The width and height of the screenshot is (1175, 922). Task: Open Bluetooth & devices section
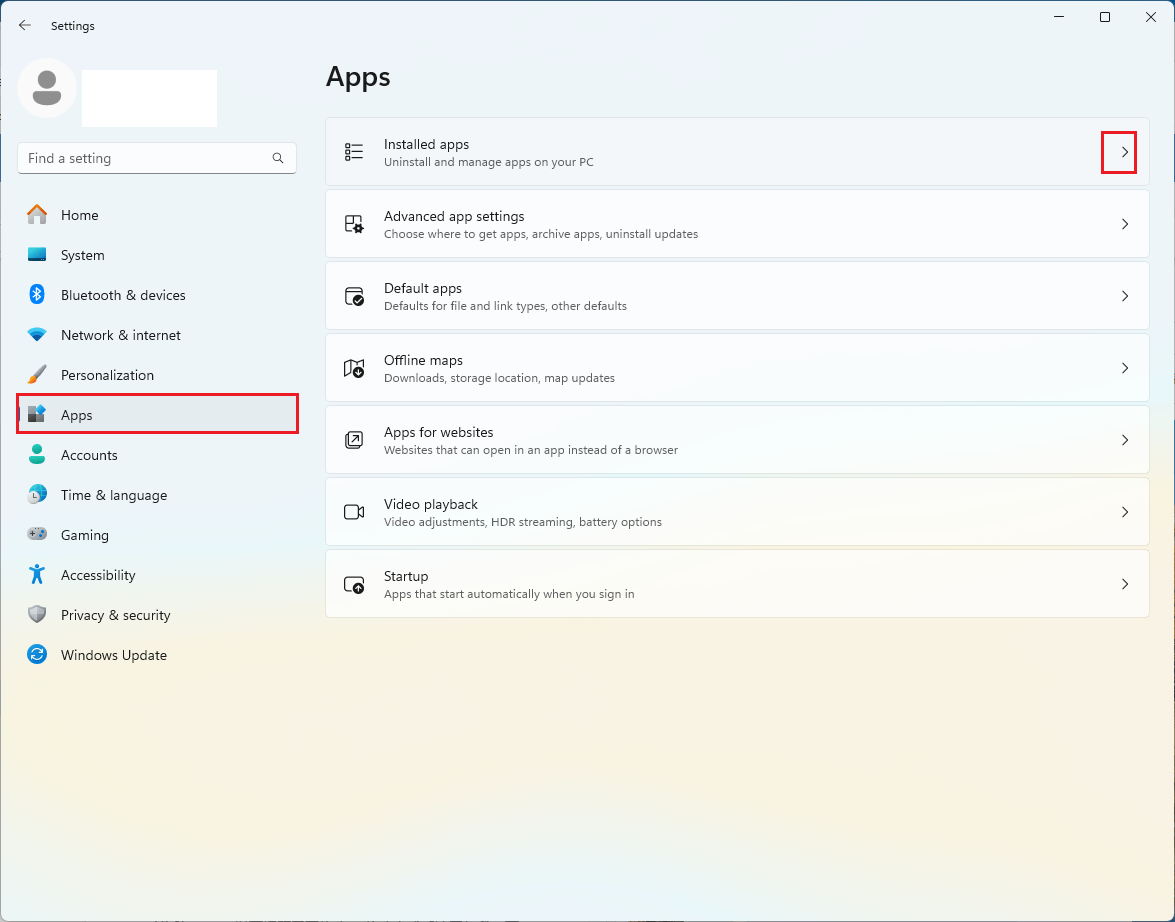pyautogui.click(x=157, y=295)
